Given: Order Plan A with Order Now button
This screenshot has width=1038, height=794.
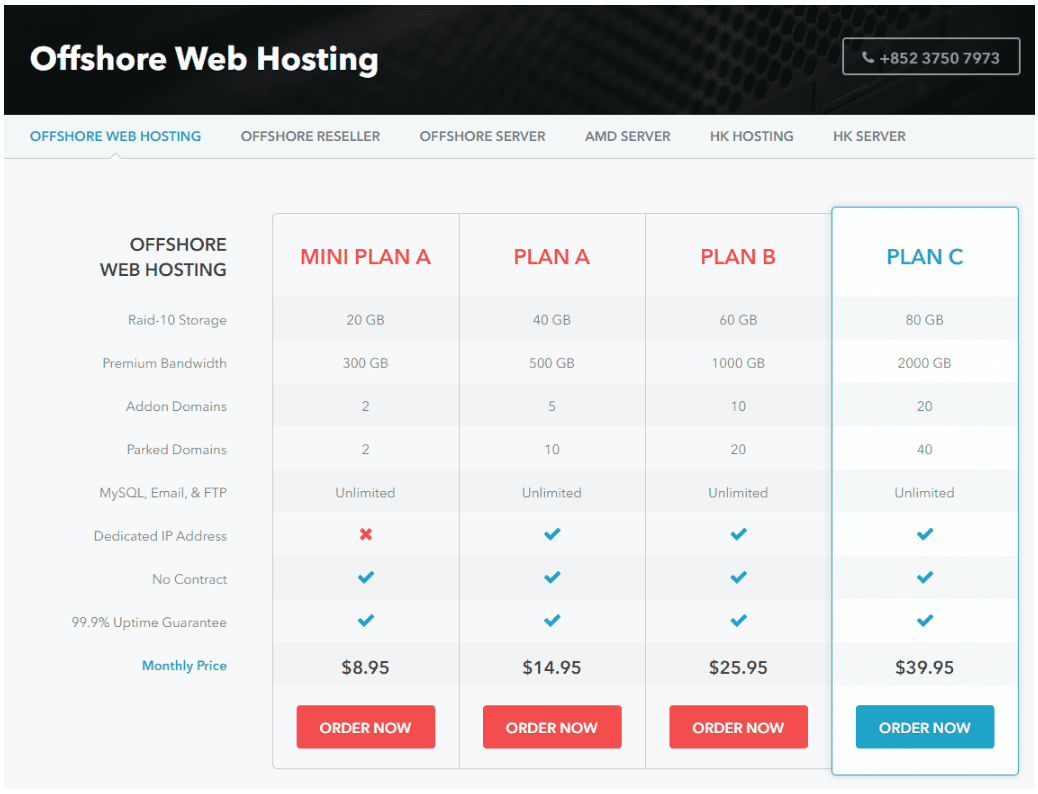Looking at the screenshot, I should pyautogui.click(x=552, y=727).
